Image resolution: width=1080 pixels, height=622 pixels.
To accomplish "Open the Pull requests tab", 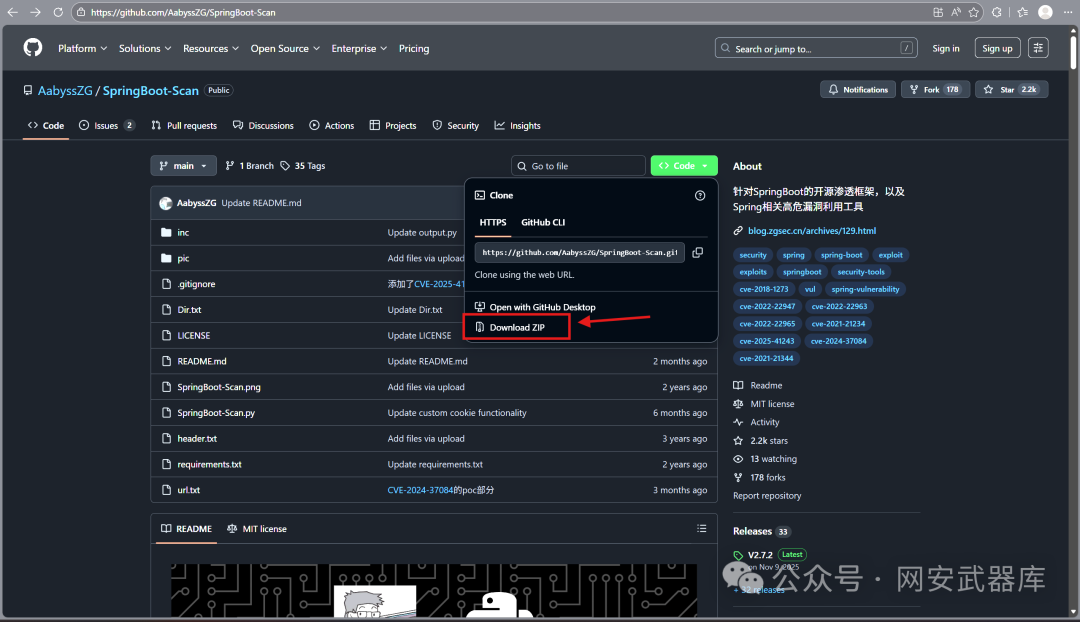I will pos(184,125).
